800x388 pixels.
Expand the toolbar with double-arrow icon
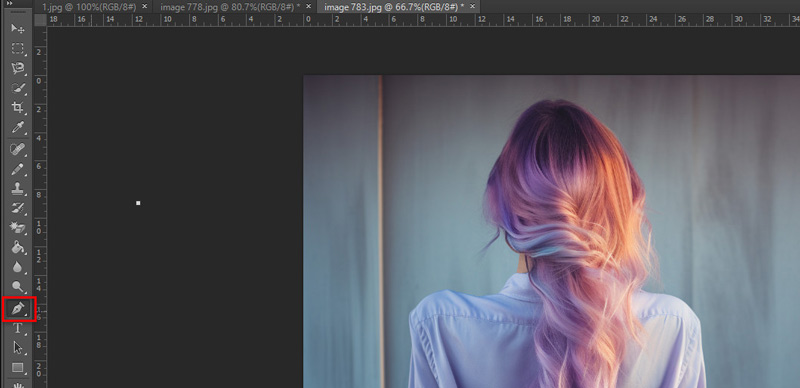pyautogui.click(x=9, y=3)
